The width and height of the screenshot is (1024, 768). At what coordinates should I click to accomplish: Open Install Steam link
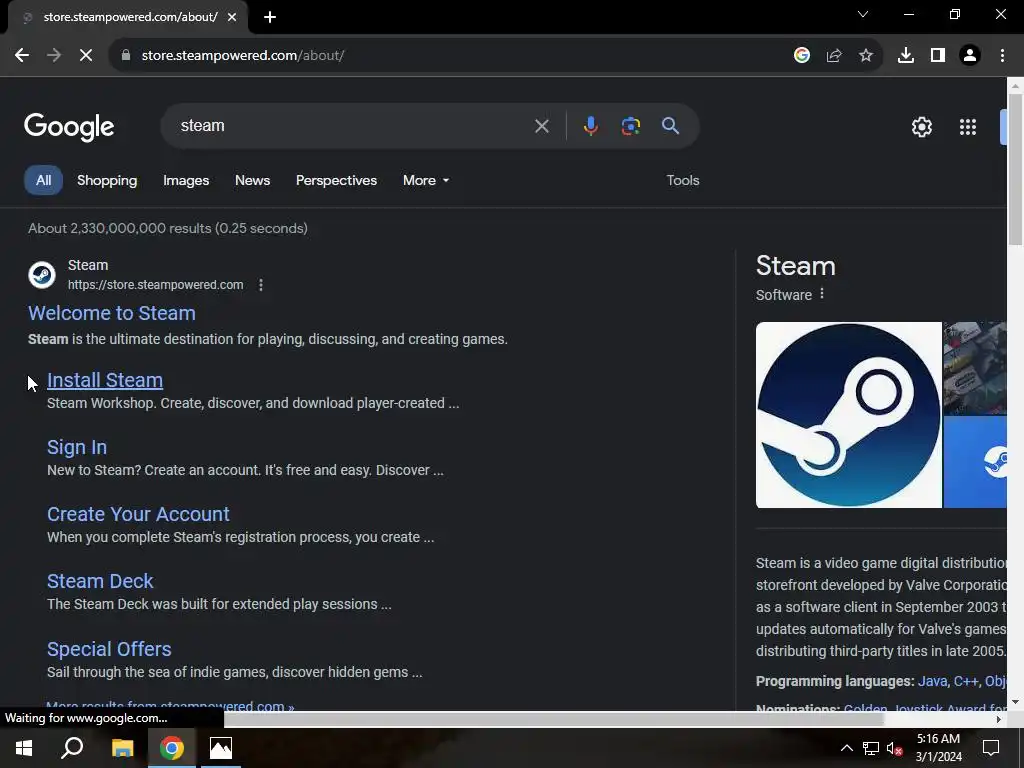click(x=105, y=380)
